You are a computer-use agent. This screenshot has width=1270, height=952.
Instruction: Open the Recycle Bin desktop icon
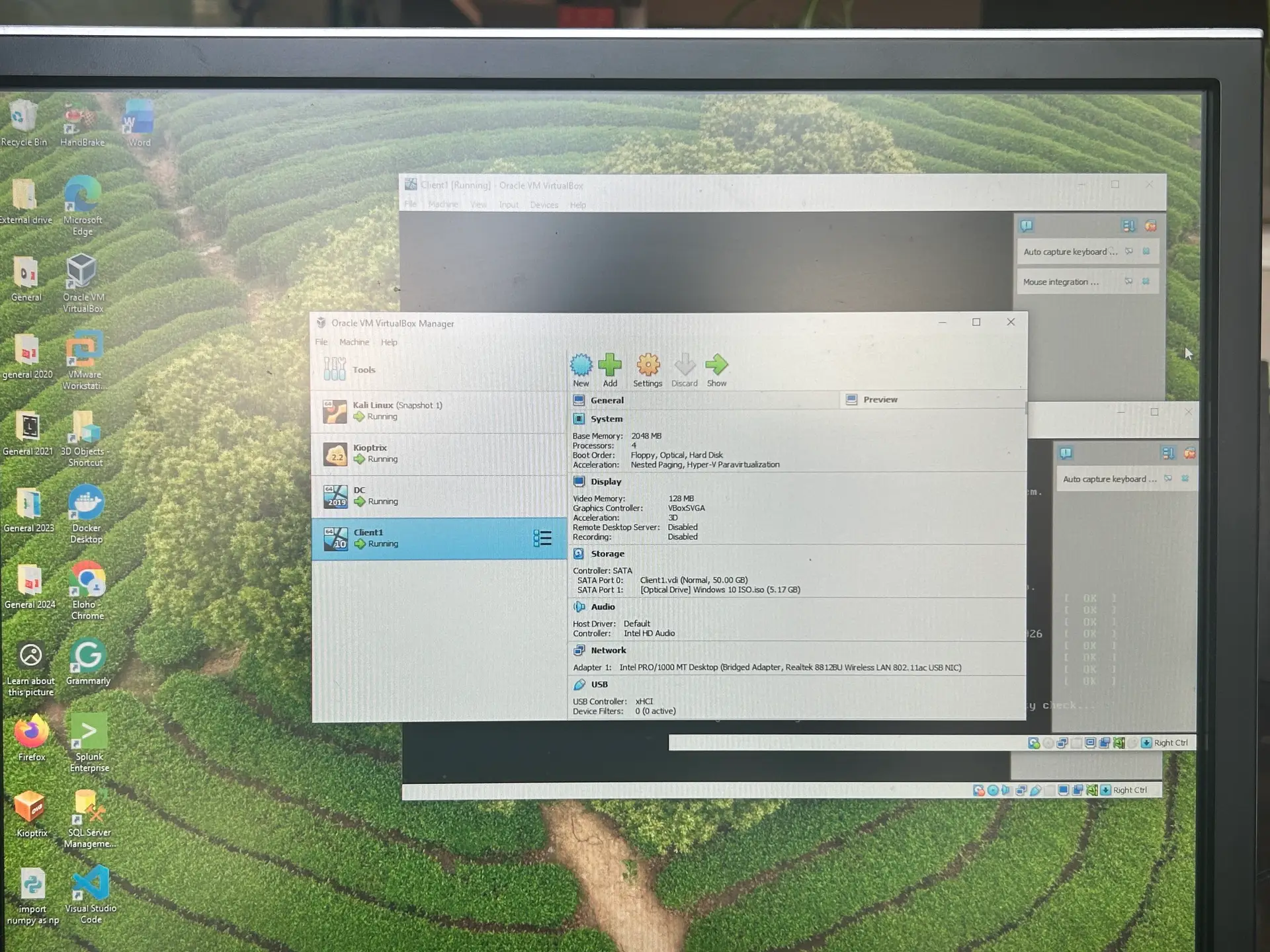[x=24, y=124]
